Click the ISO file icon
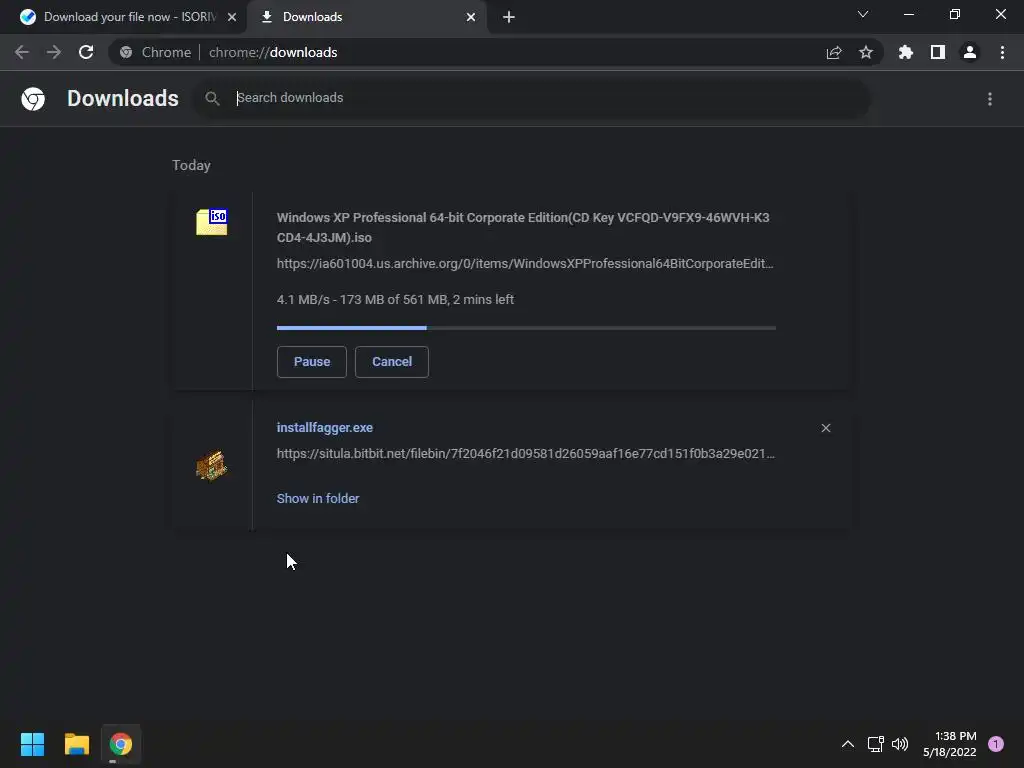Image resolution: width=1024 pixels, height=768 pixels. 212,222
